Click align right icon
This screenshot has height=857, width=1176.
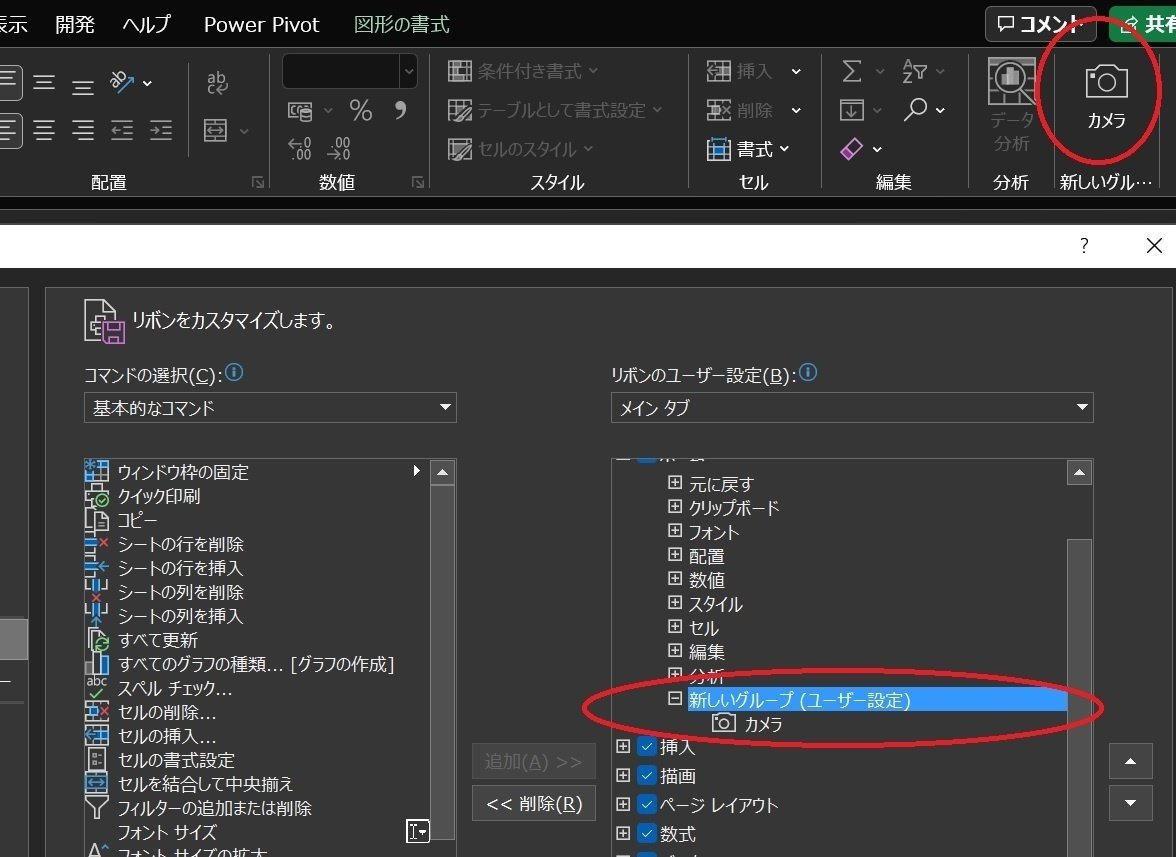click(82, 130)
